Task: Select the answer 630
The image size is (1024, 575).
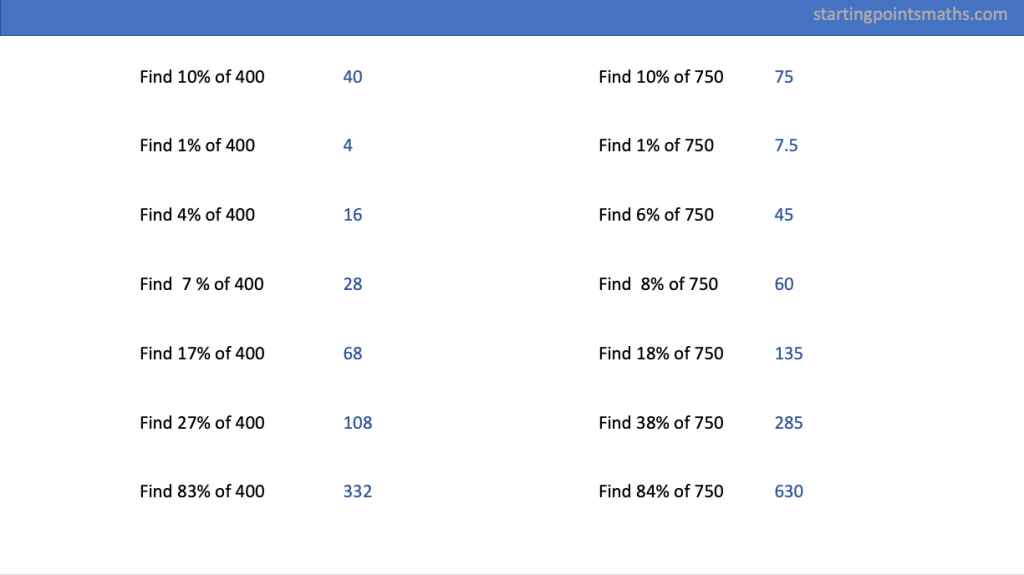Action: click(x=788, y=492)
